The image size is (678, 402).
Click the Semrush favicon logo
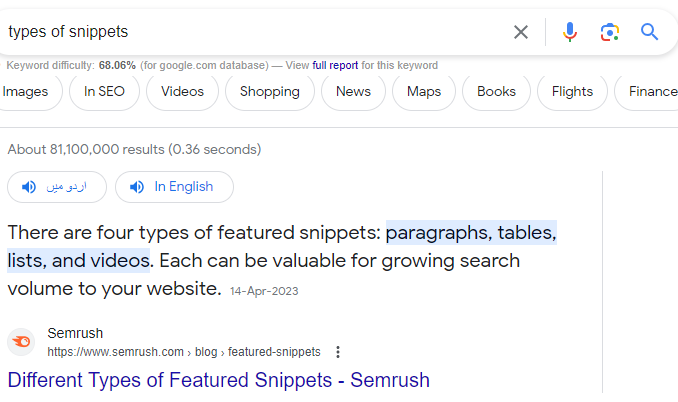(21, 342)
